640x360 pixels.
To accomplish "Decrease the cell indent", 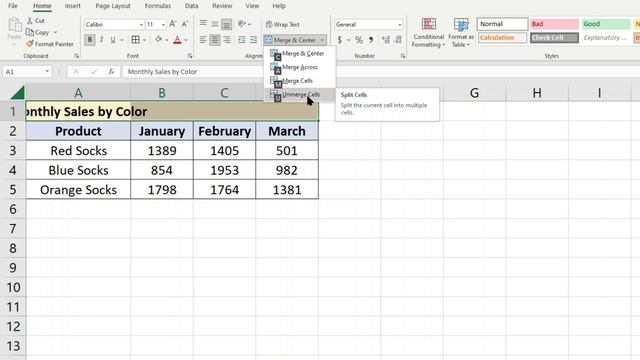I will pyautogui.click(x=241, y=40).
